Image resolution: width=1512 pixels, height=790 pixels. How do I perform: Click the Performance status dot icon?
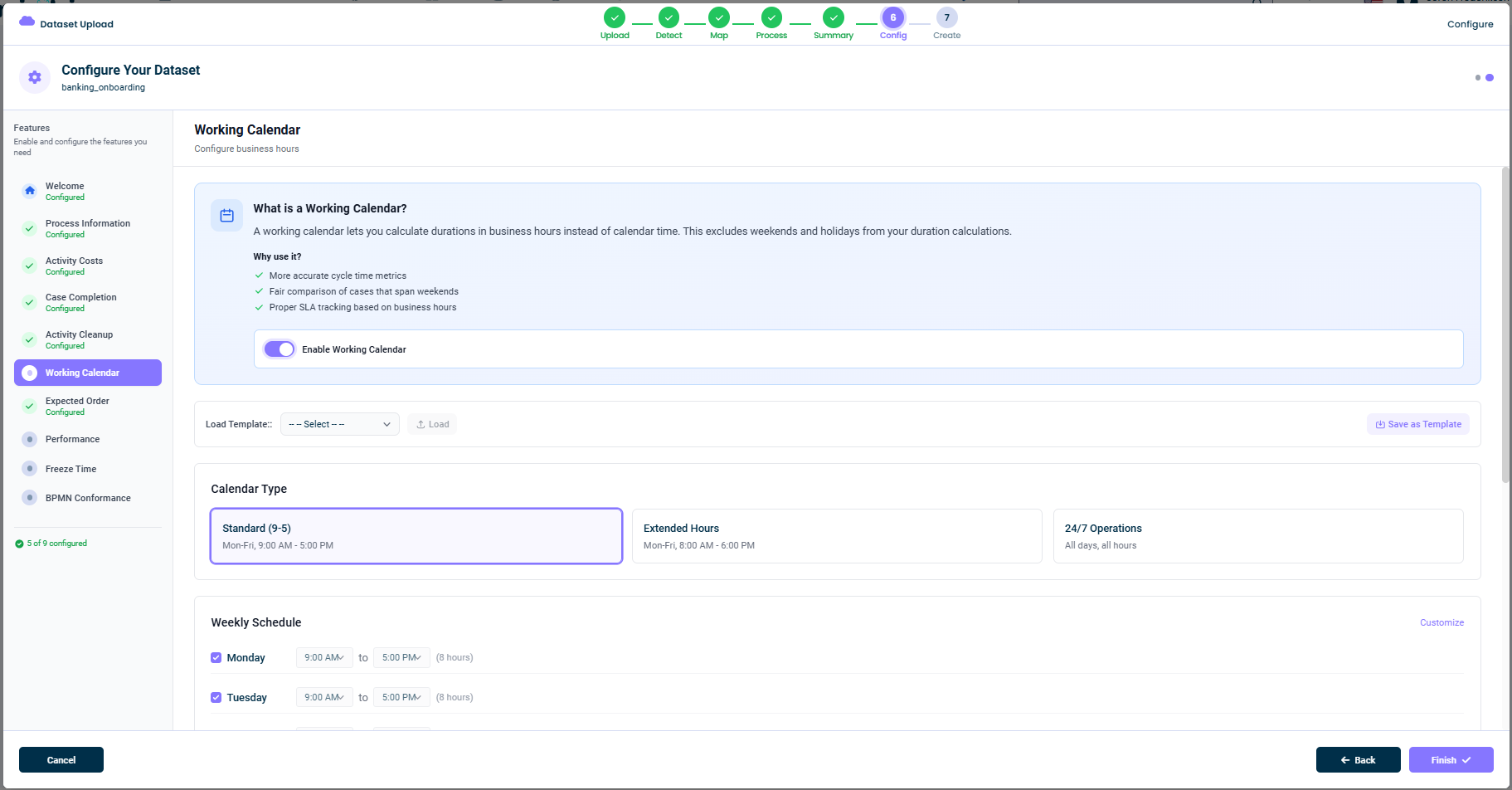click(30, 439)
